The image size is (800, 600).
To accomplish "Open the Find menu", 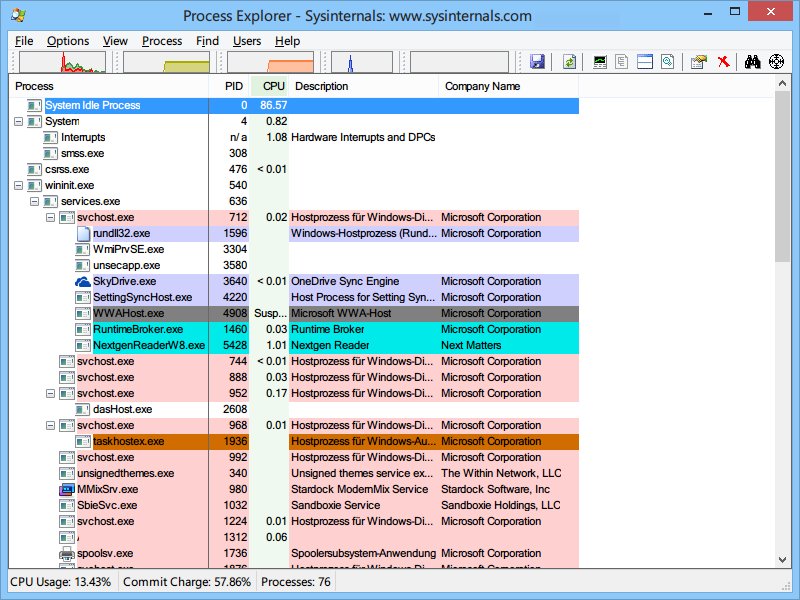I will pyautogui.click(x=207, y=41).
